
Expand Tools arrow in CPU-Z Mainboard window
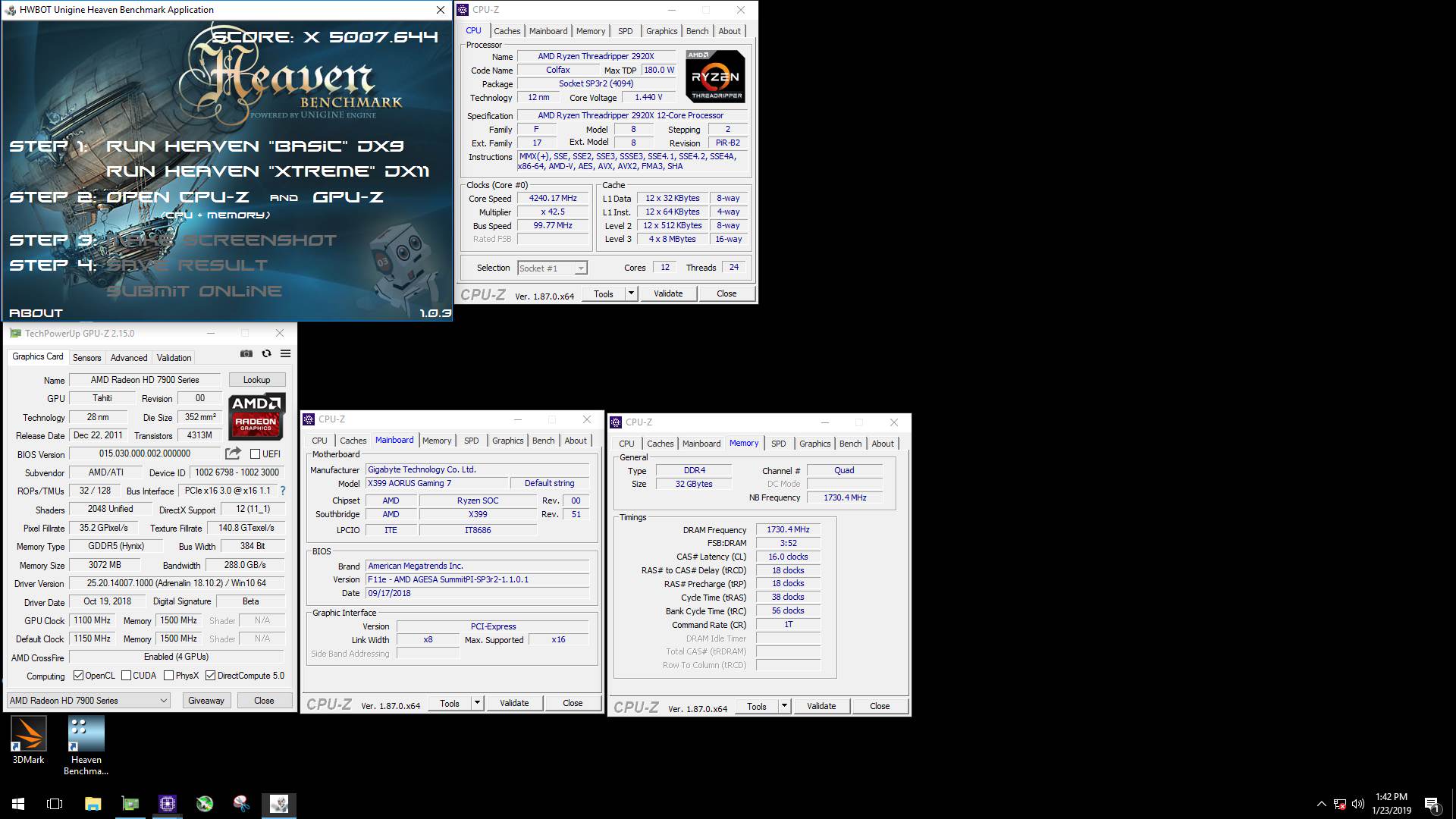pyautogui.click(x=477, y=703)
